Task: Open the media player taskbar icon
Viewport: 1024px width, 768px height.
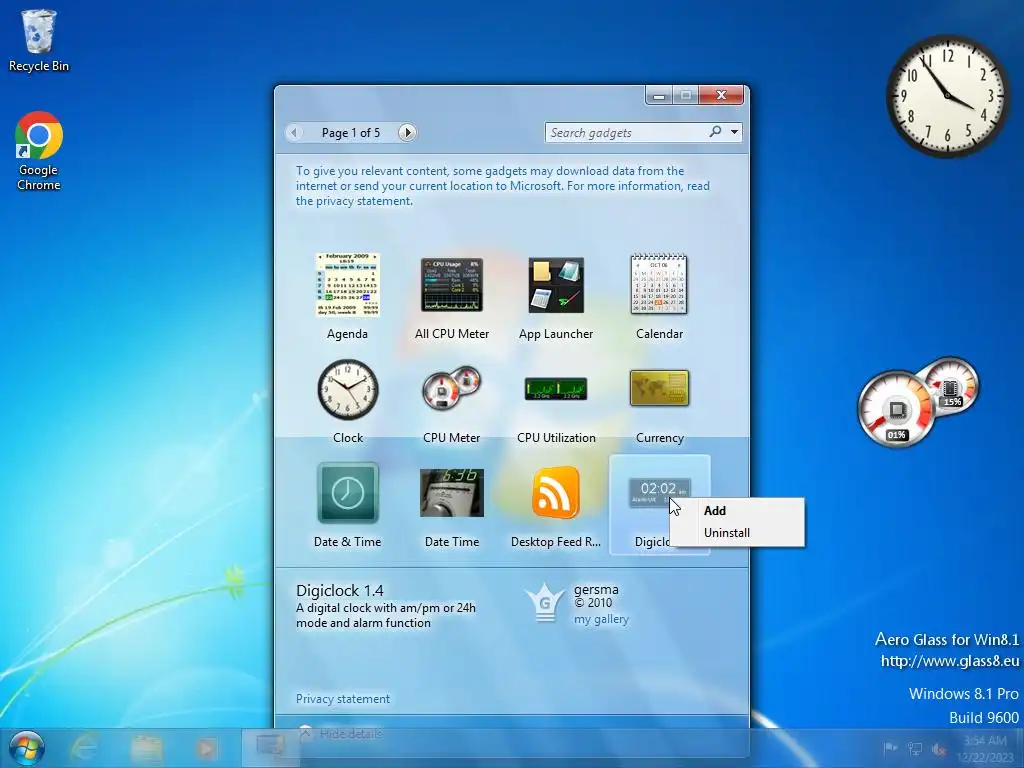Action: click(206, 748)
